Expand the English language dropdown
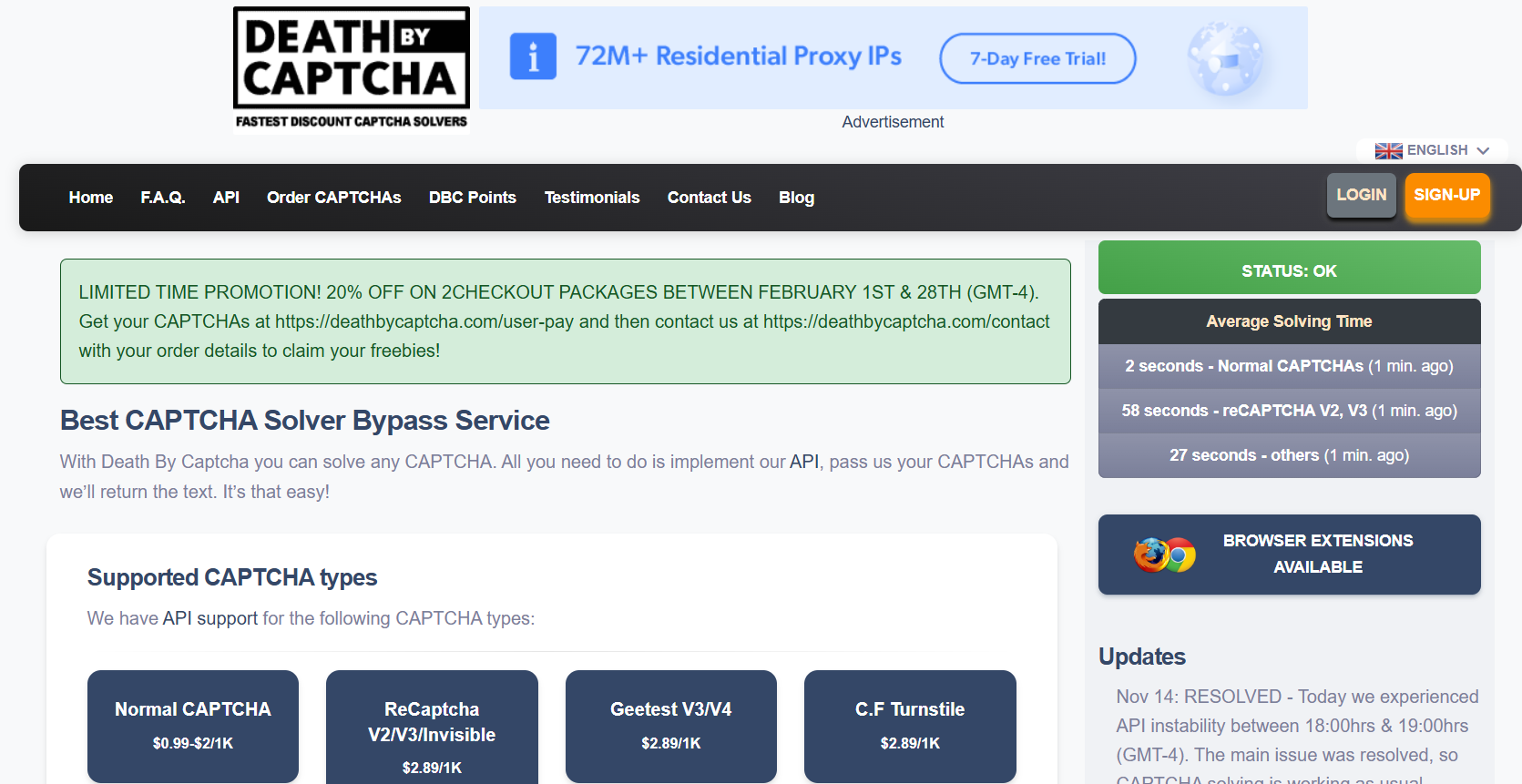Image resolution: width=1522 pixels, height=784 pixels. [1433, 150]
